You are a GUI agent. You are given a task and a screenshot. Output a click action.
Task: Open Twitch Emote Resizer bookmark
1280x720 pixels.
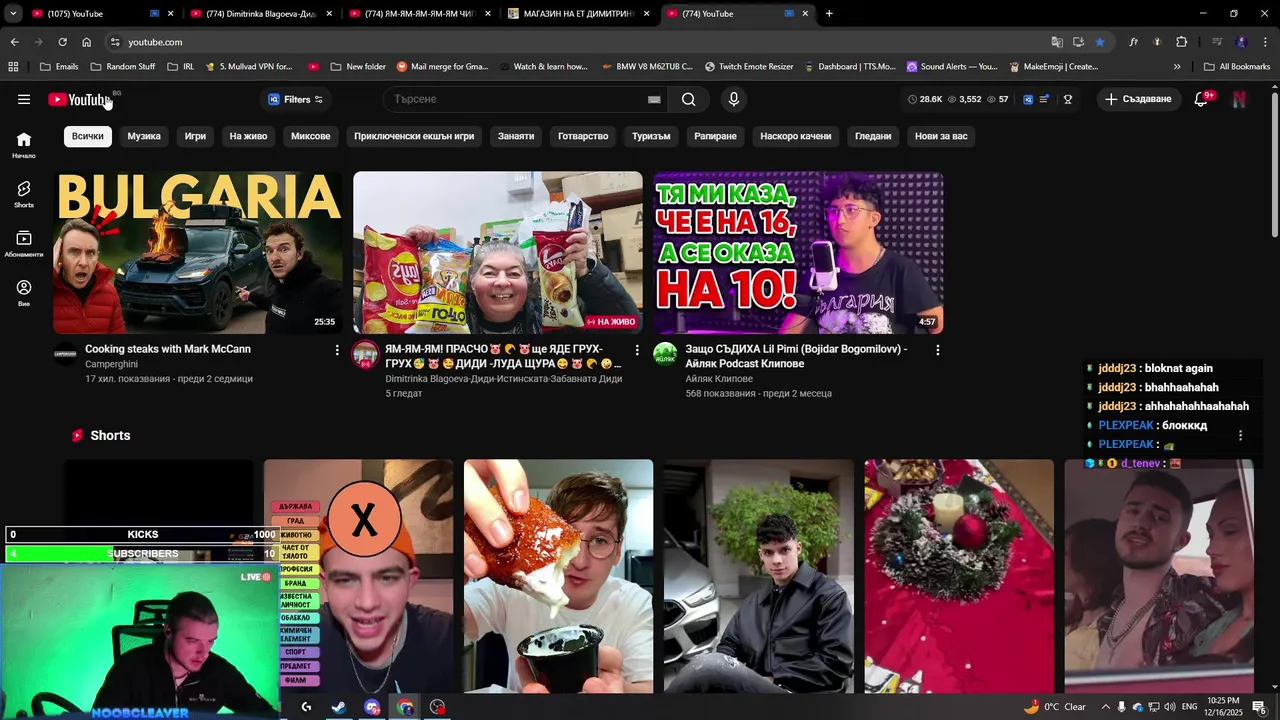749,67
